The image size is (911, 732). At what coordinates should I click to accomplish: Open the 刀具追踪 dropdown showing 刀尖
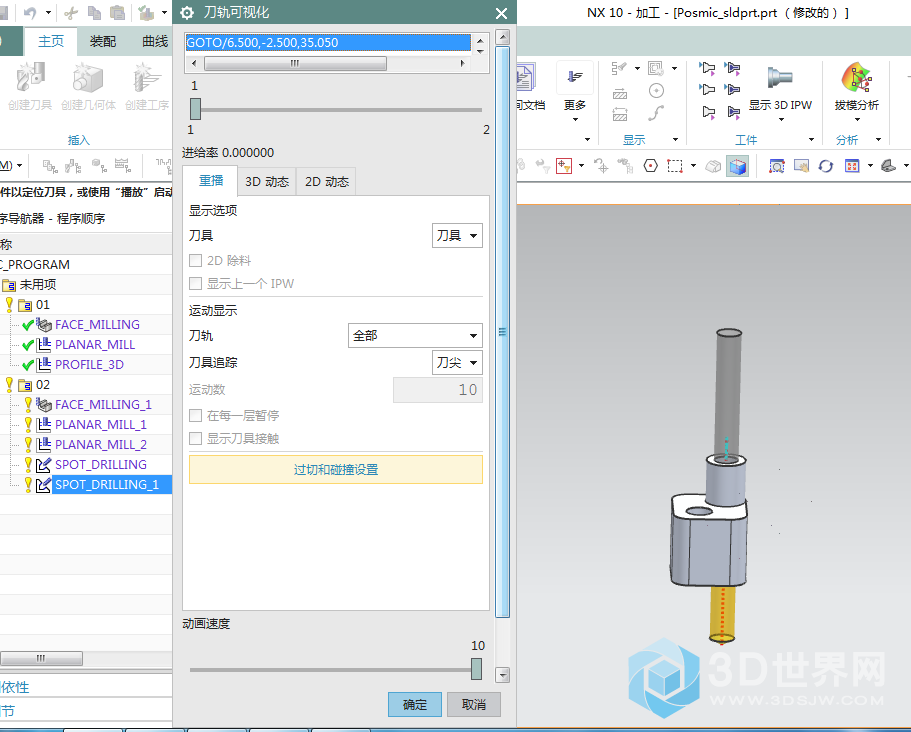pos(458,362)
